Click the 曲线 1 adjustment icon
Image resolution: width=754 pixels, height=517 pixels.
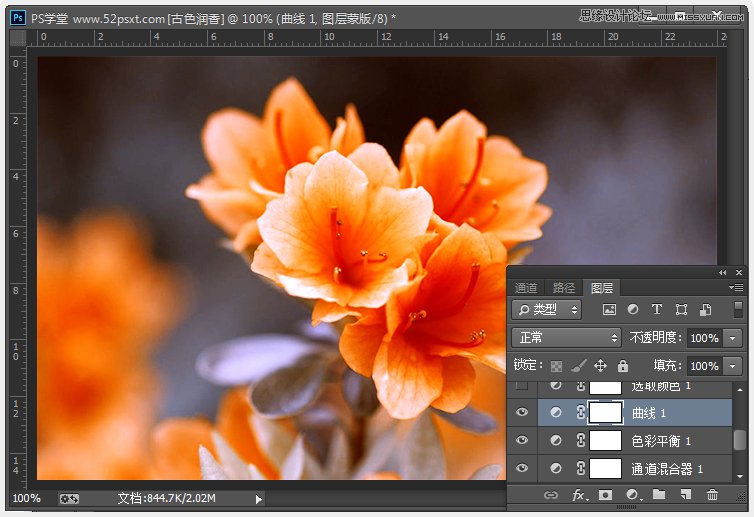[x=556, y=413]
